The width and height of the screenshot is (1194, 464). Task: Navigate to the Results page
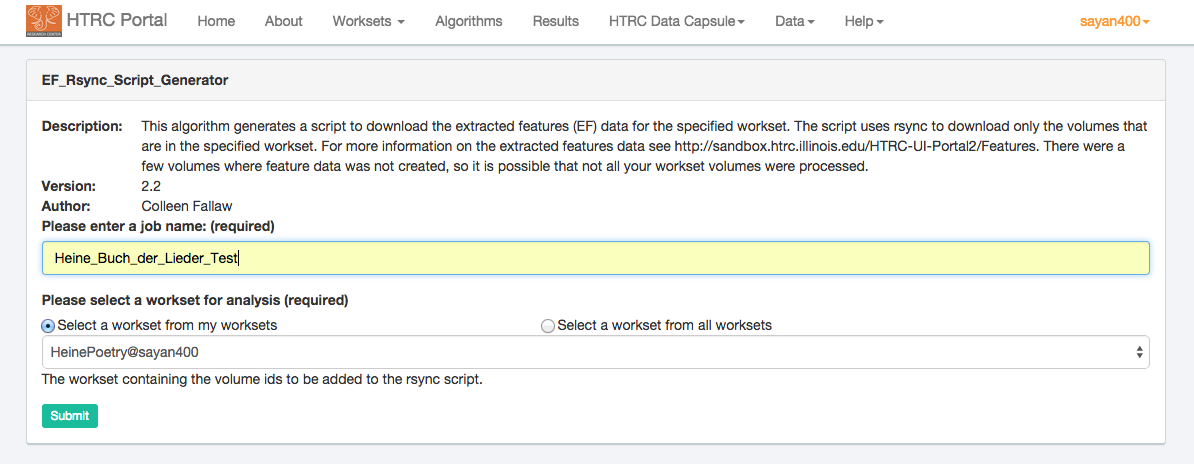[555, 21]
